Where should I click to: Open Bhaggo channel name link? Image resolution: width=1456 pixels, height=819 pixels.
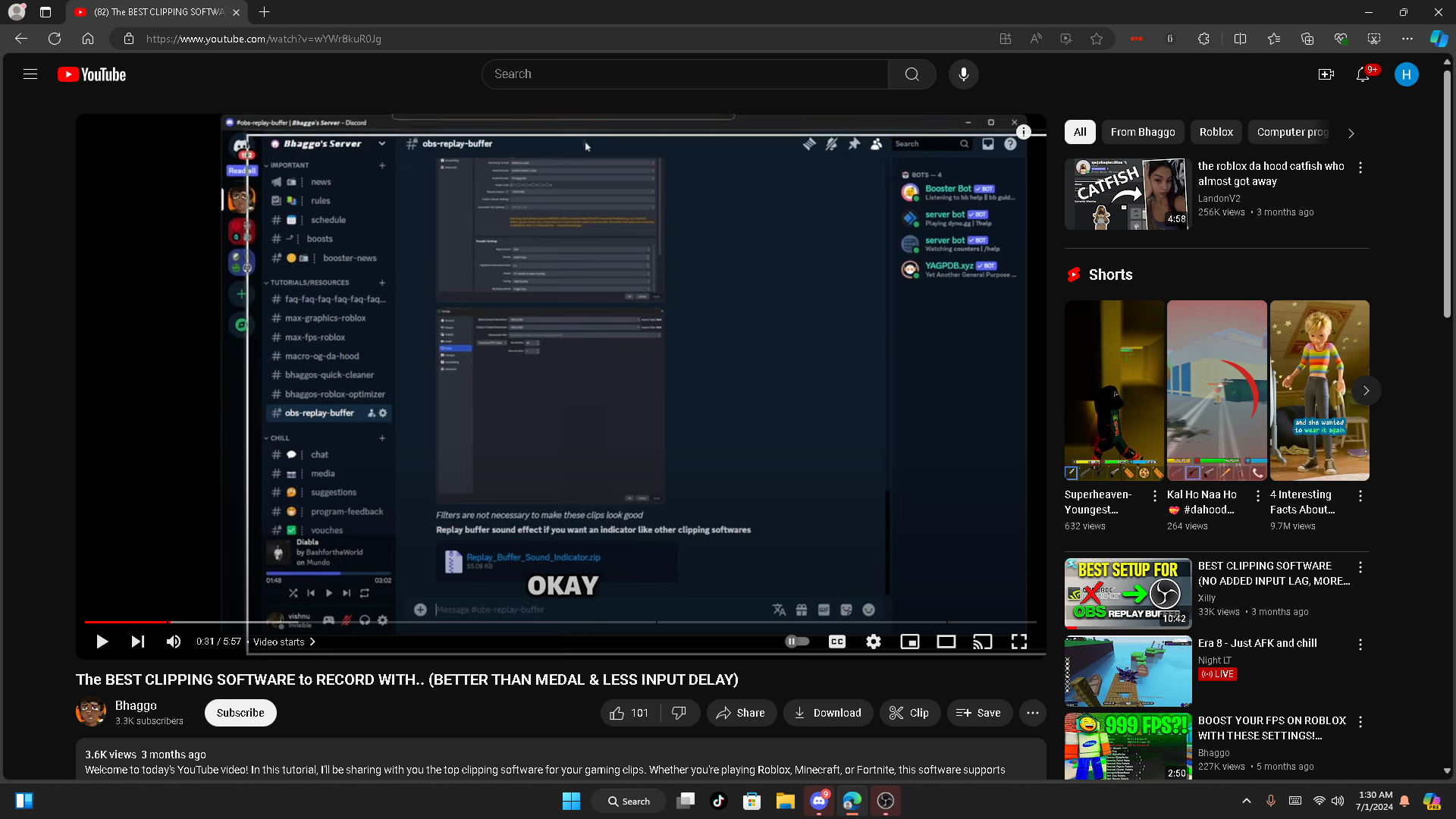click(x=136, y=705)
